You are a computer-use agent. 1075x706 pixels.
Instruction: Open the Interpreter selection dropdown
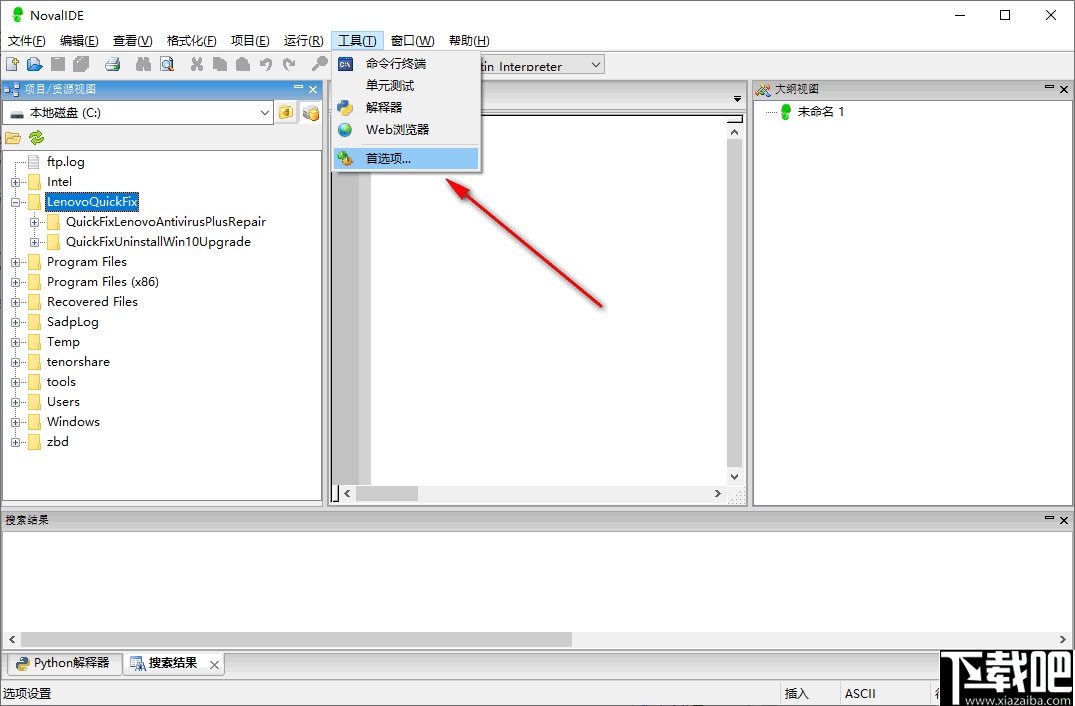(596, 65)
